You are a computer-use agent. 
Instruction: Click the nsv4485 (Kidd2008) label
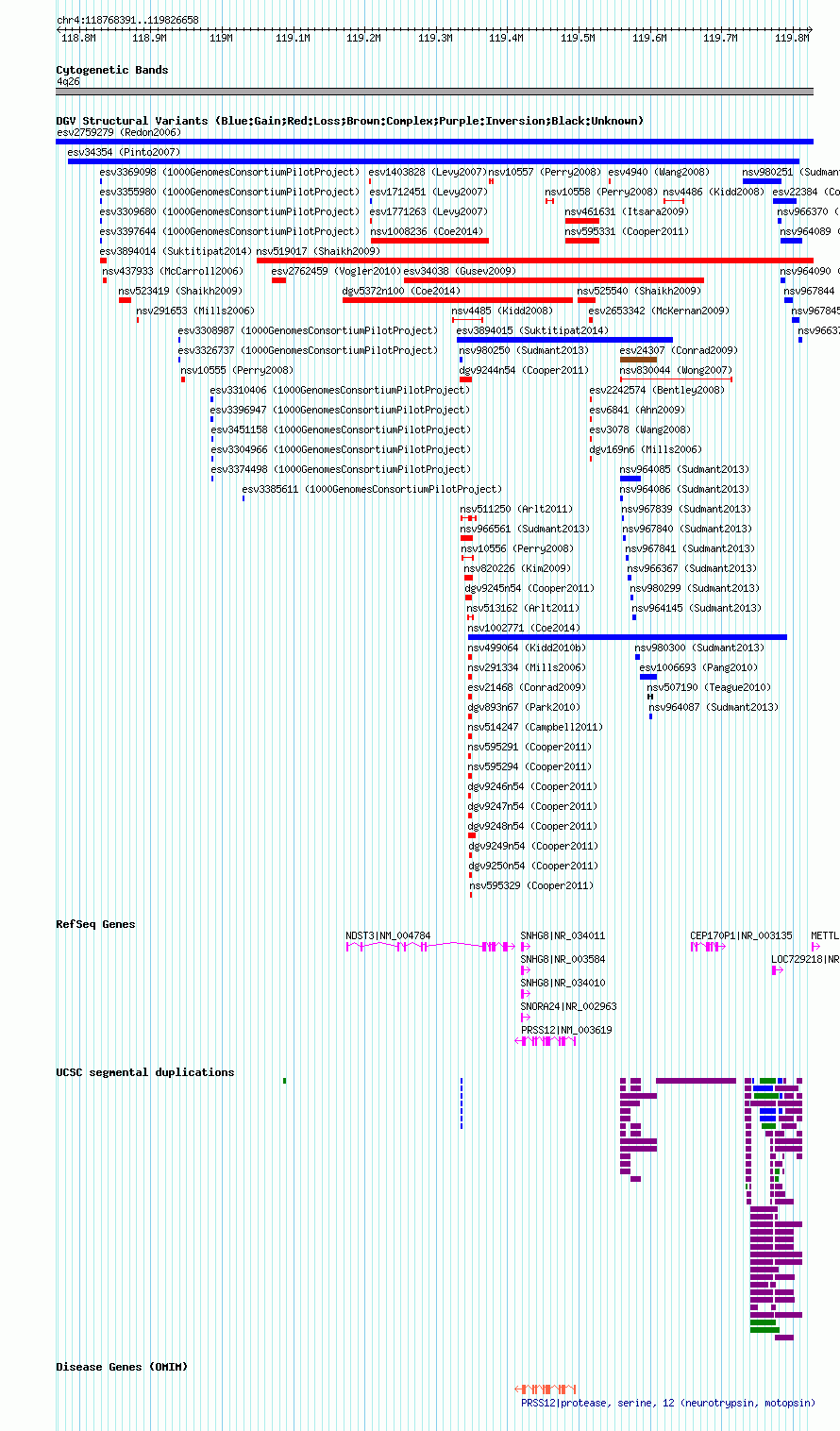pos(502,311)
